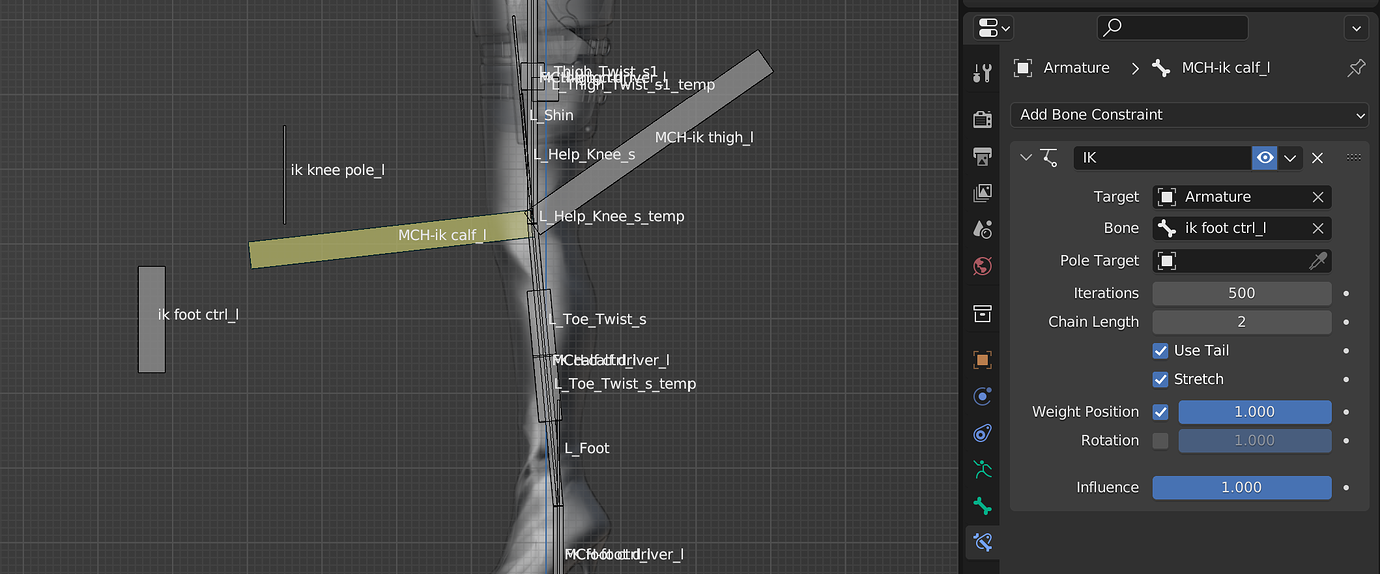Image resolution: width=1380 pixels, height=574 pixels.
Task: Click the bone icon next to MCH-ik calf_l
Action: tap(1161, 68)
